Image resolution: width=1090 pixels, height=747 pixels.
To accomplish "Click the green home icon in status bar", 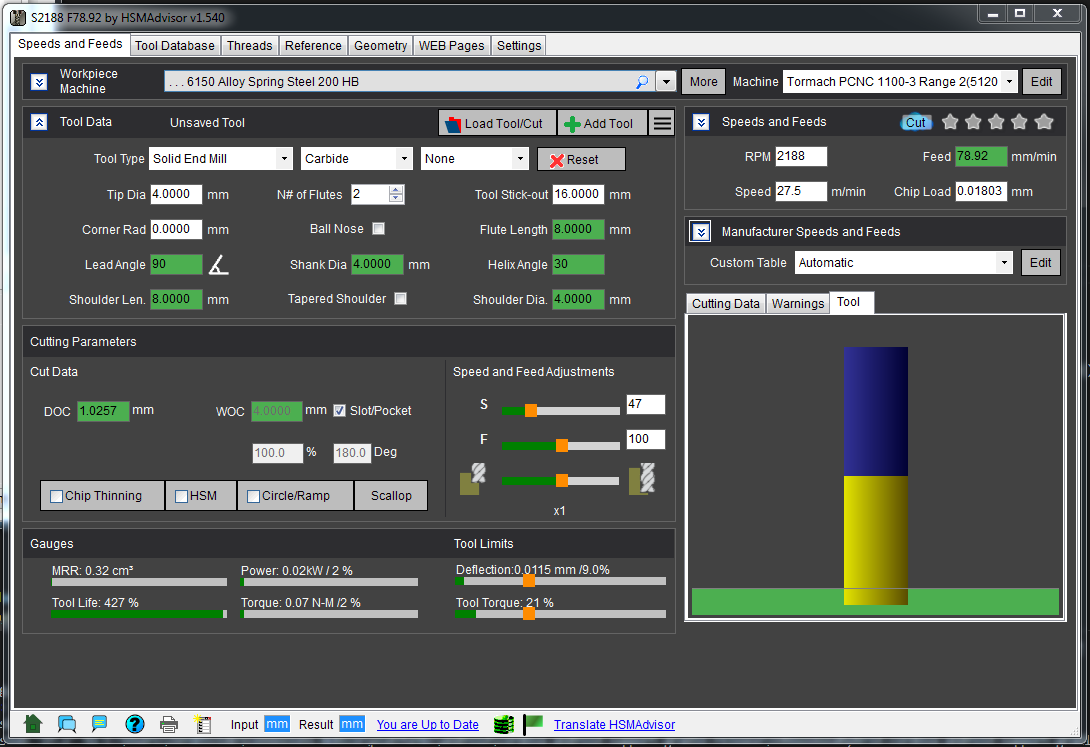I will 33,724.
